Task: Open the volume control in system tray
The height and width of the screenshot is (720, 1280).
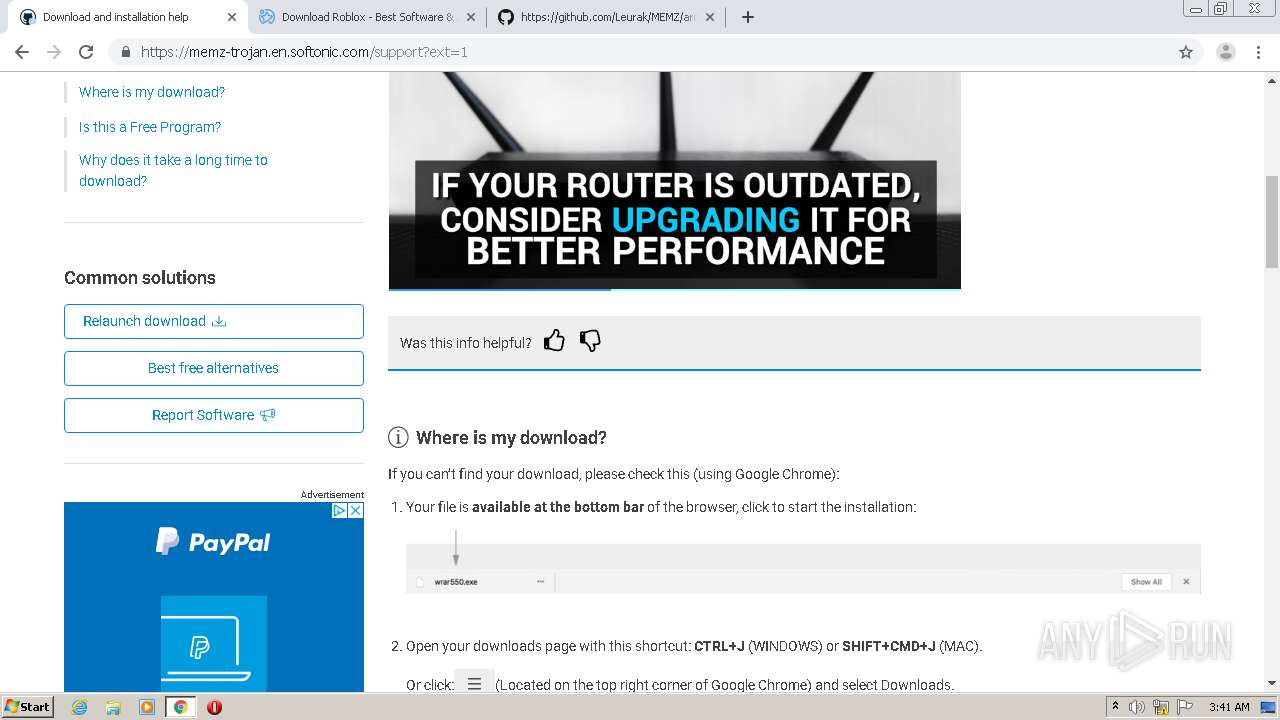Action: pyautogui.click(x=1138, y=707)
